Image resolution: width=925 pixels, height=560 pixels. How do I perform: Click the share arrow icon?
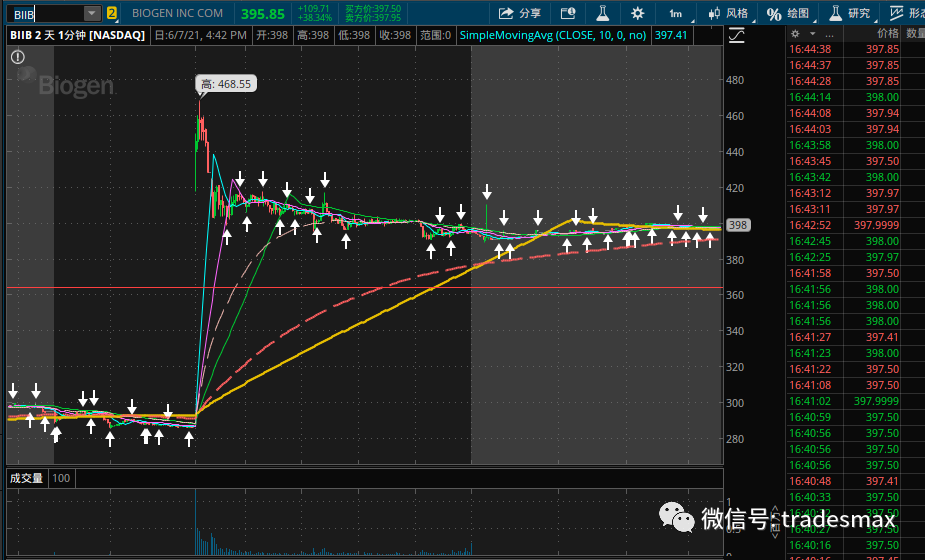(506, 13)
